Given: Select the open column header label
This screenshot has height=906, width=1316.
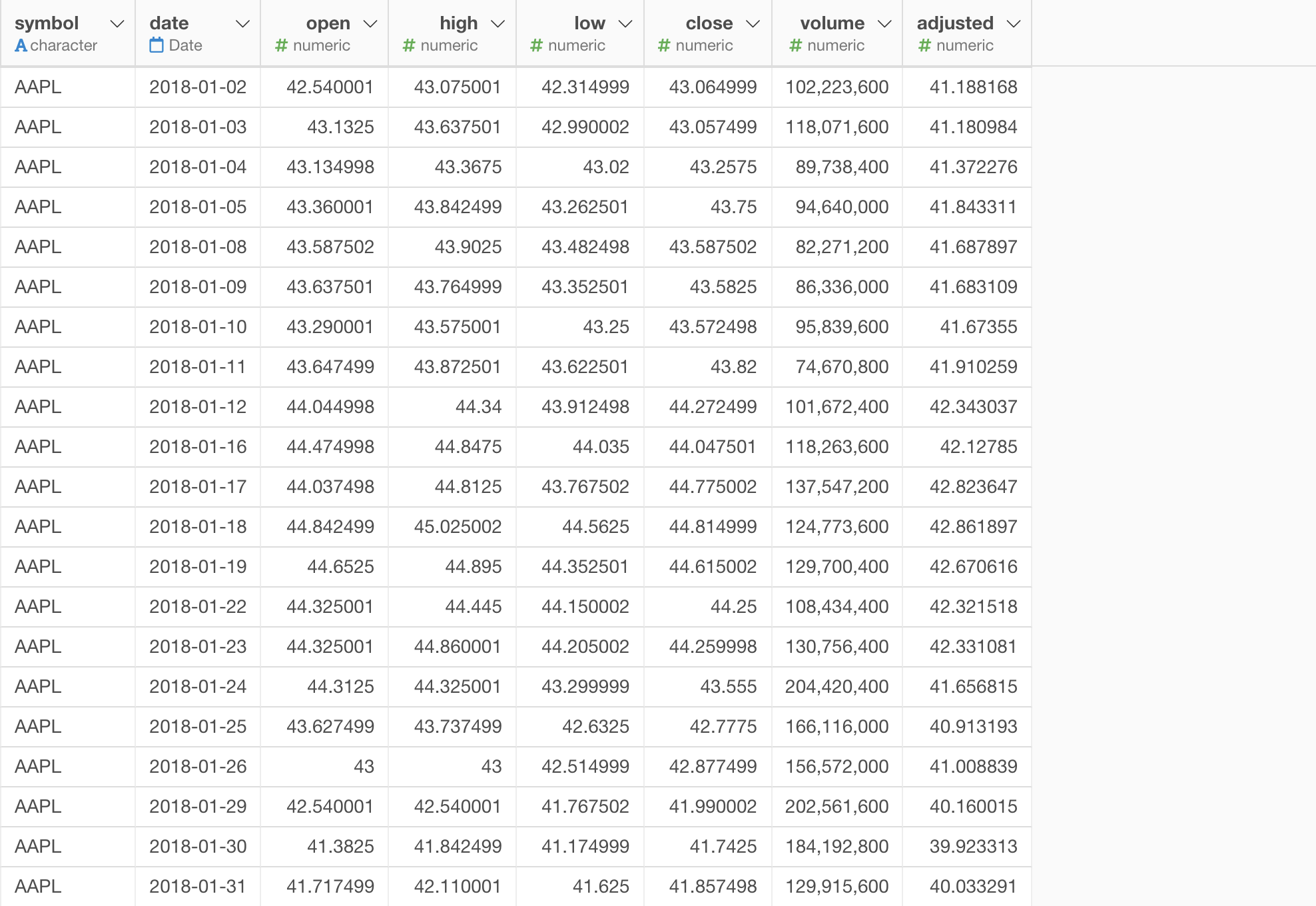Looking at the screenshot, I should tap(328, 23).
